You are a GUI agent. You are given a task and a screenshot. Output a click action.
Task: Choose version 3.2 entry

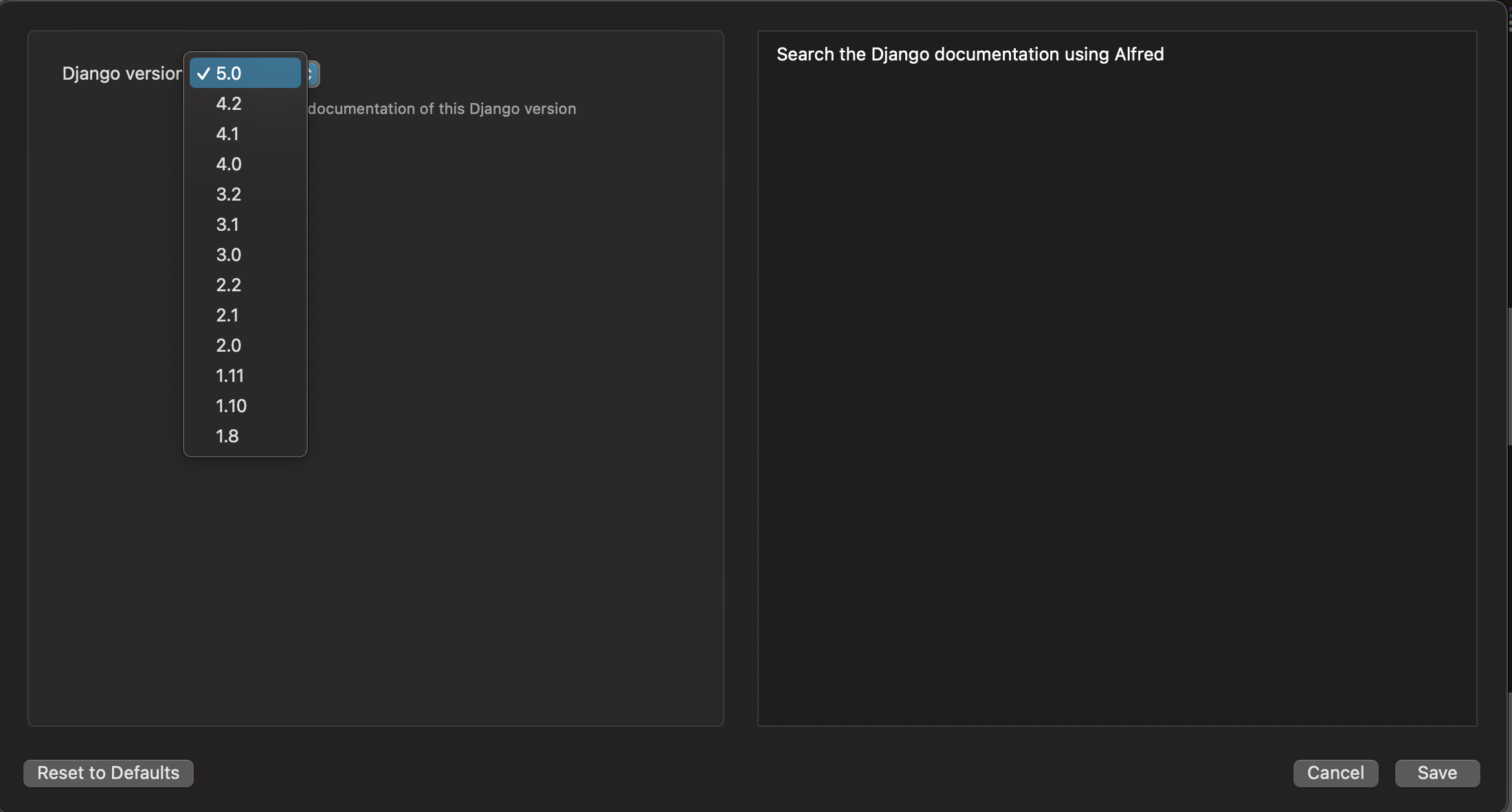point(245,194)
